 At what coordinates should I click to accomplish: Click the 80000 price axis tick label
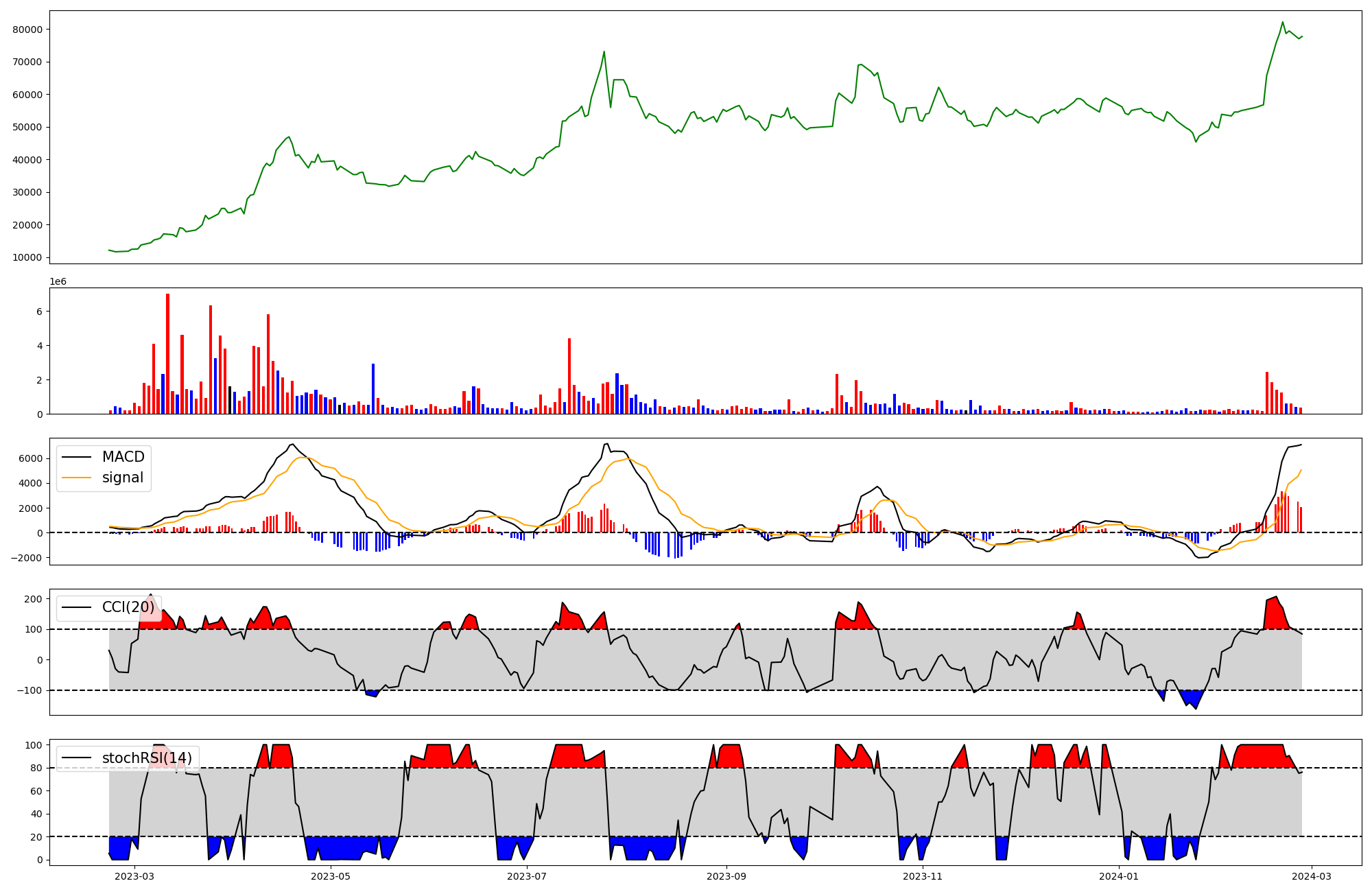[27, 30]
